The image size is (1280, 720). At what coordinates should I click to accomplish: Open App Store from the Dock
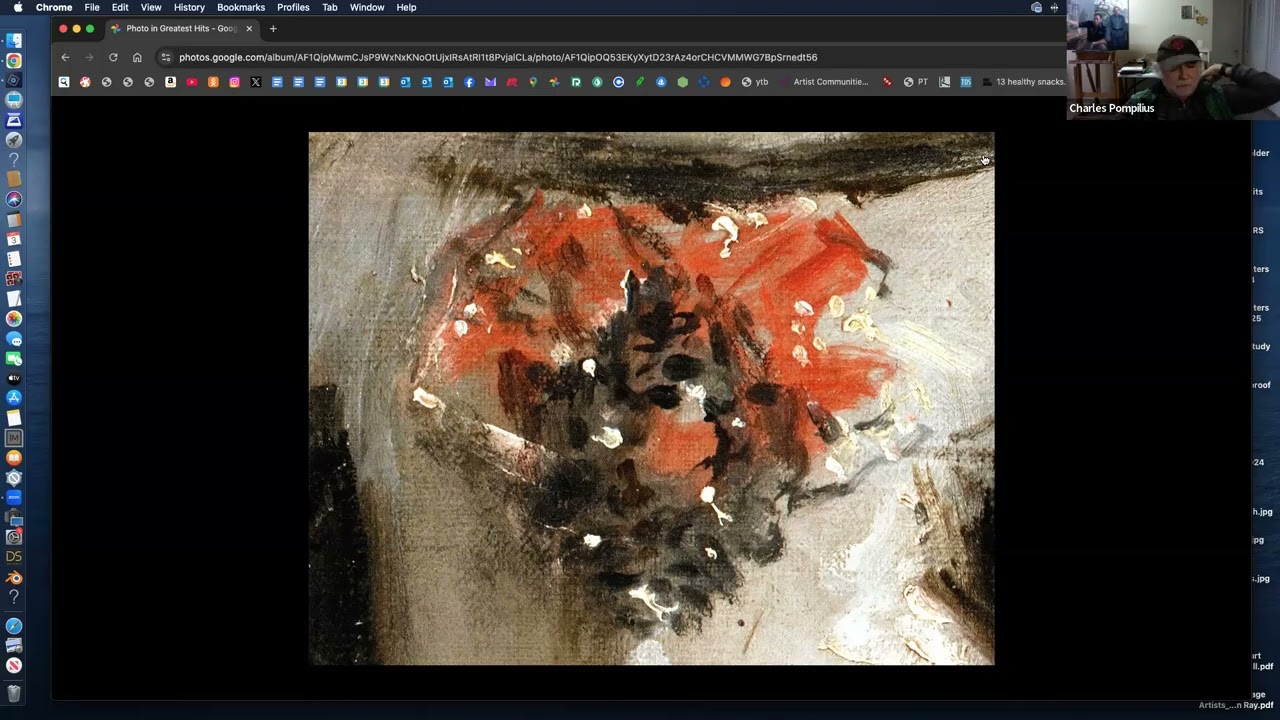pyautogui.click(x=14, y=398)
